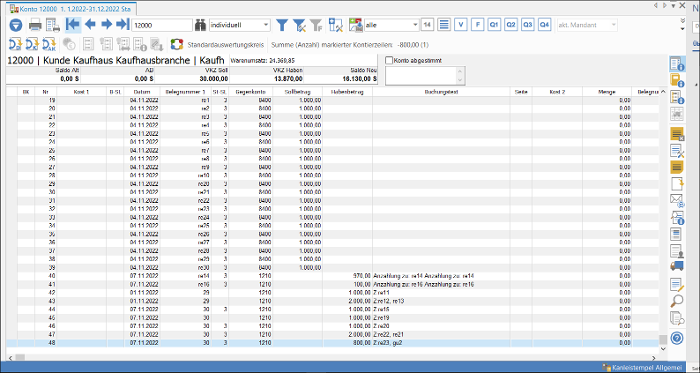The width and height of the screenshot is (700, 373).
Task: Edit filter with funnel-and-pencil icon
Action: (299, 25)
